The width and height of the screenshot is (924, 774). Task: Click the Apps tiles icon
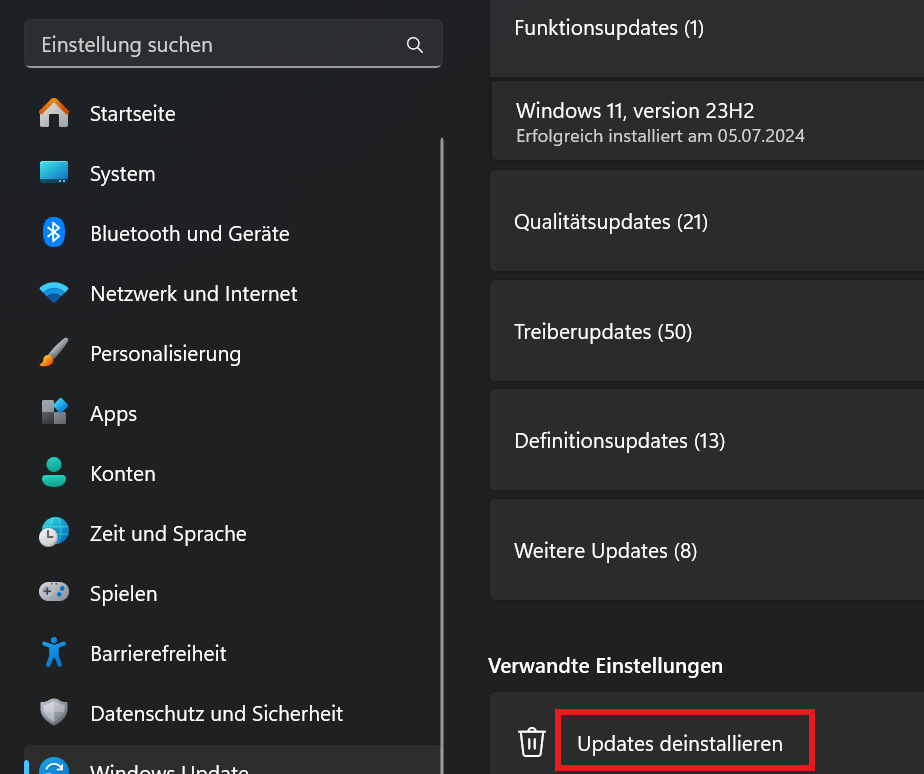point(54,413)
